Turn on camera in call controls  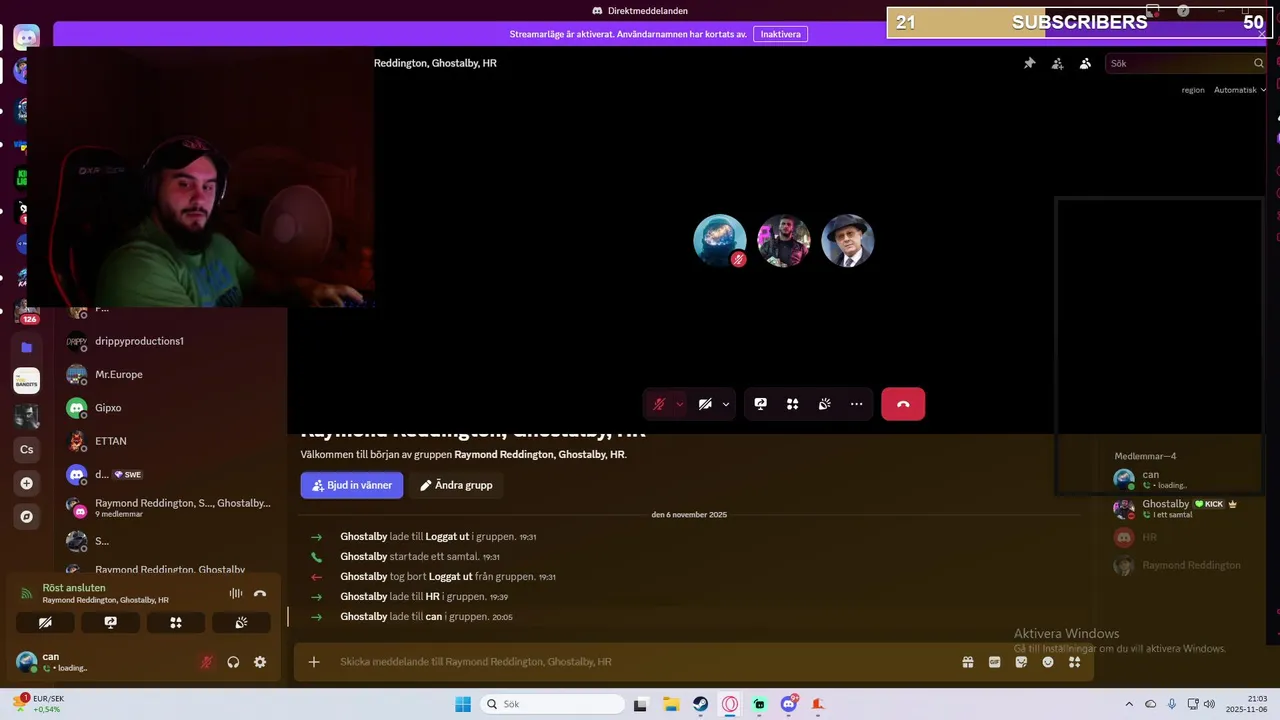pos(705,404)
